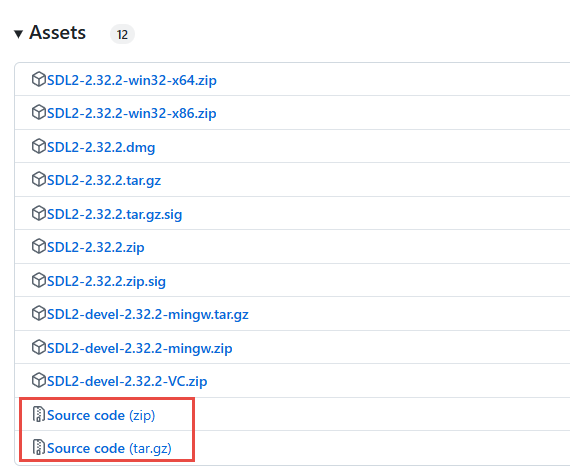This screenshot has height=469, width=570.
Task: Click package icon beside SDL2-2.32.2.tar.gz
Action: (39, 179)
